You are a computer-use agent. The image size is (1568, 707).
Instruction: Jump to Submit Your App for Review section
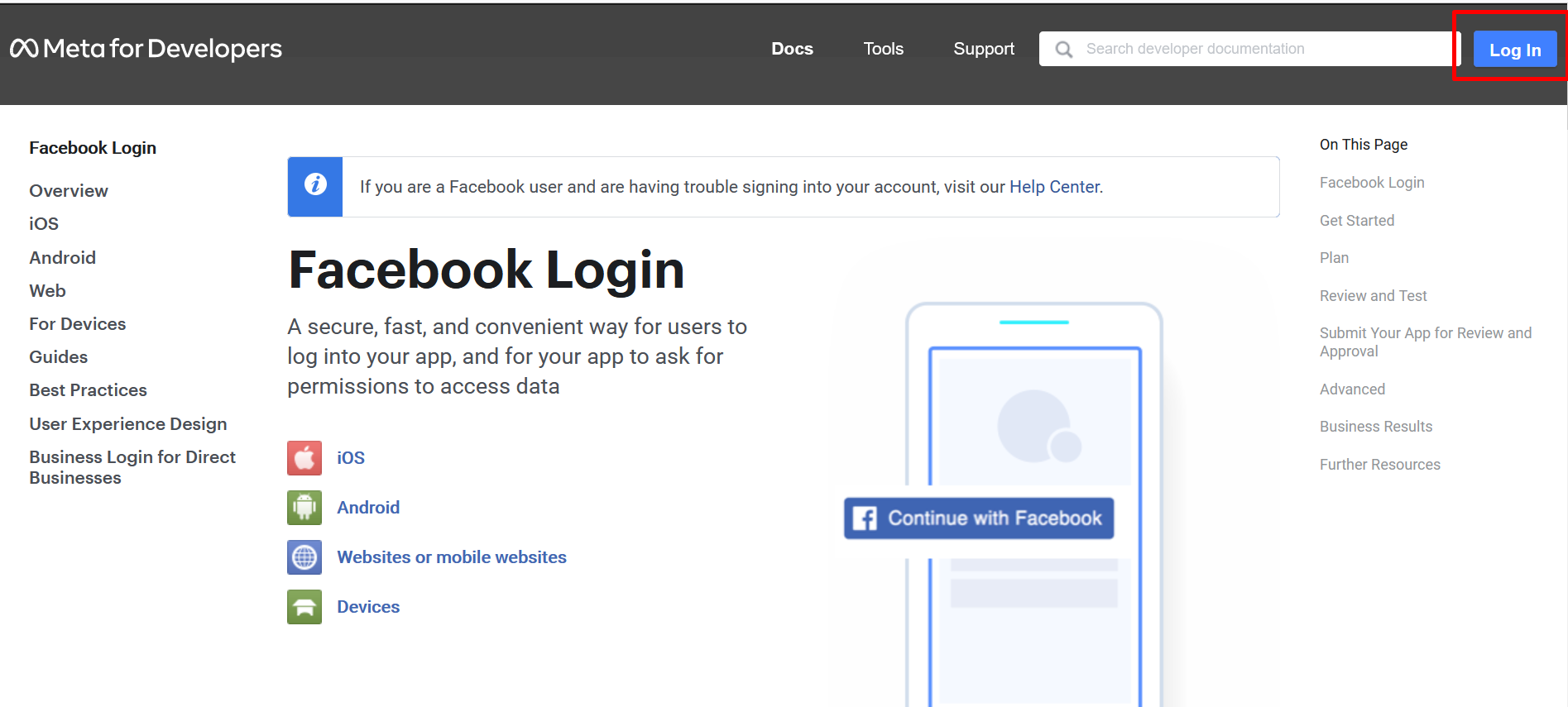click(1426, 342)
